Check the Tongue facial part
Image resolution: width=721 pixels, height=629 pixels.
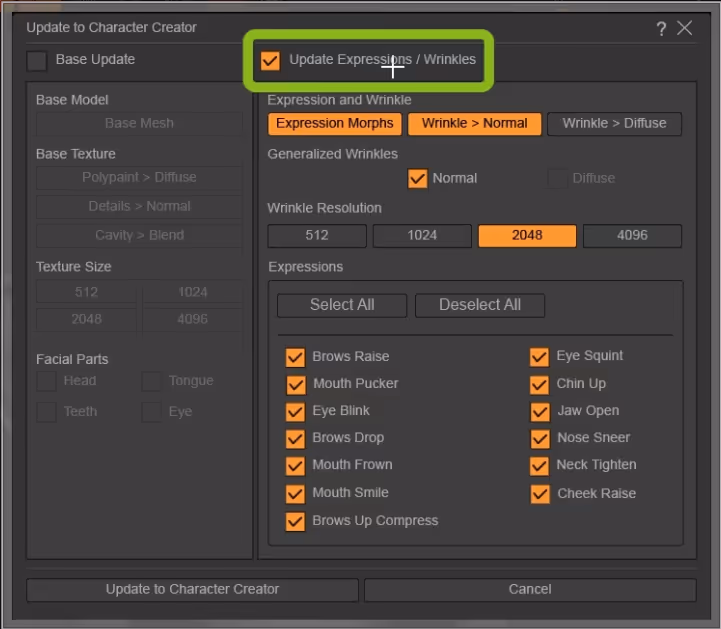click(x=151, y=382)
